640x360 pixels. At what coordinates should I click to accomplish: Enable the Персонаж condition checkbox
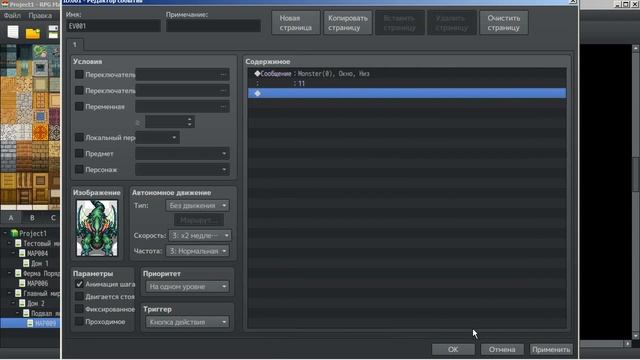click(x=79, y=169)
